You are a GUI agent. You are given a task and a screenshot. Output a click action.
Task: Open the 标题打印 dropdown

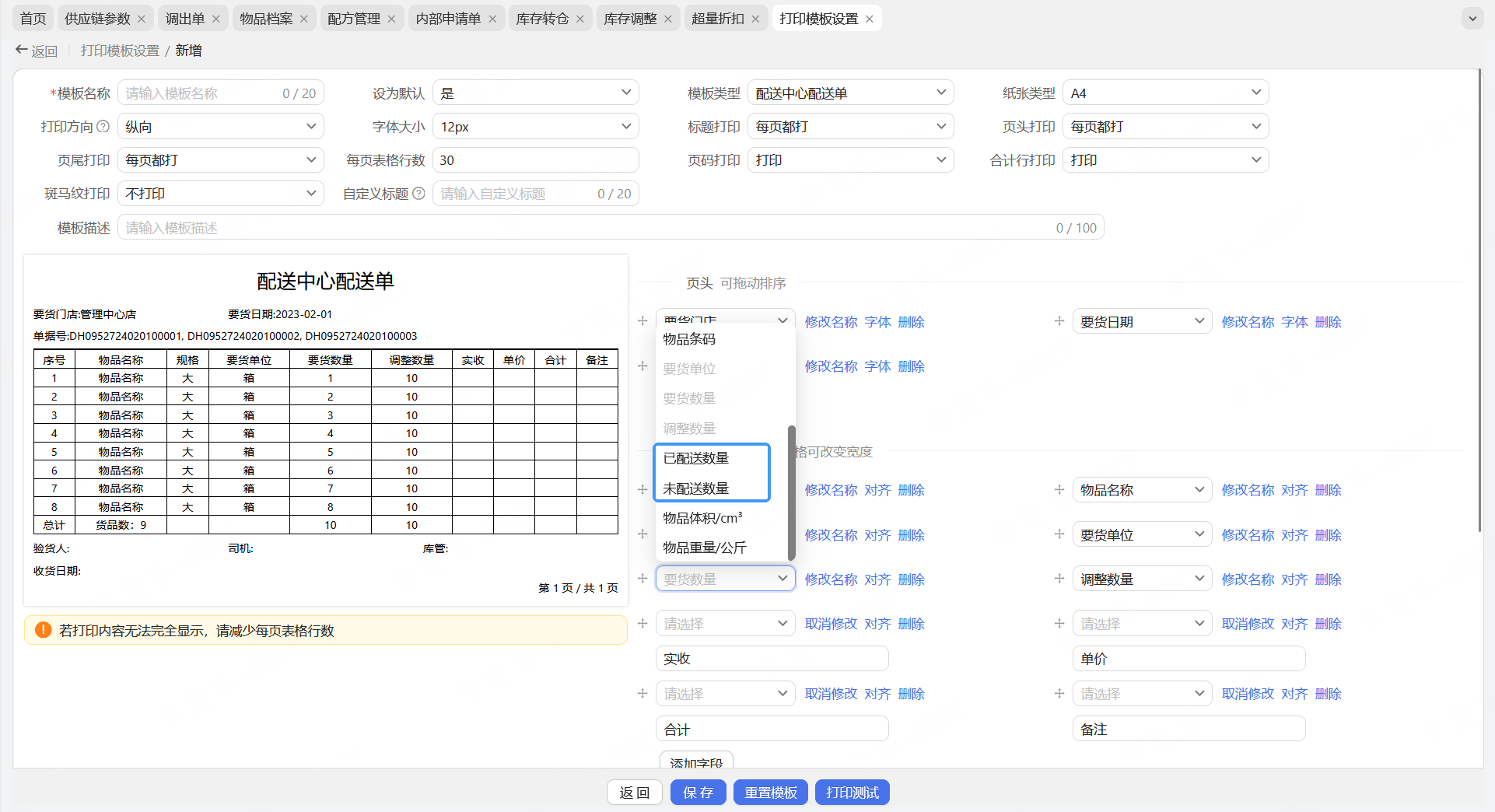850,126
